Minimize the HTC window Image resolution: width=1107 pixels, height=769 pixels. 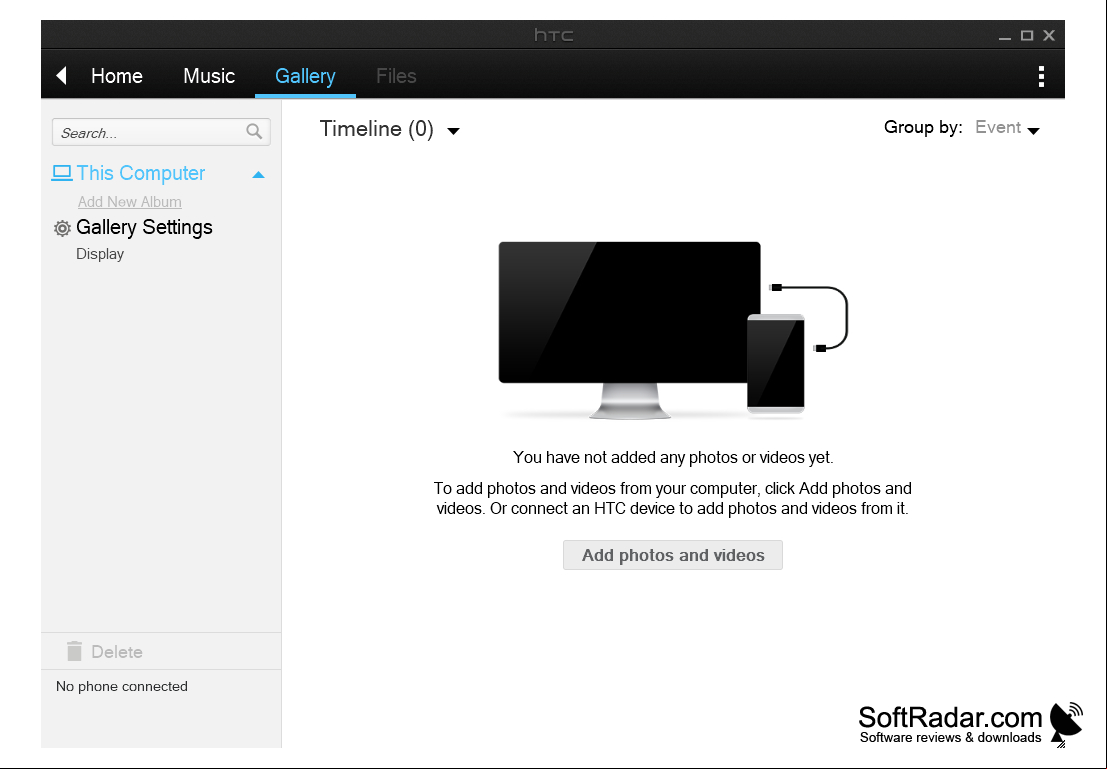[1005, 36]
